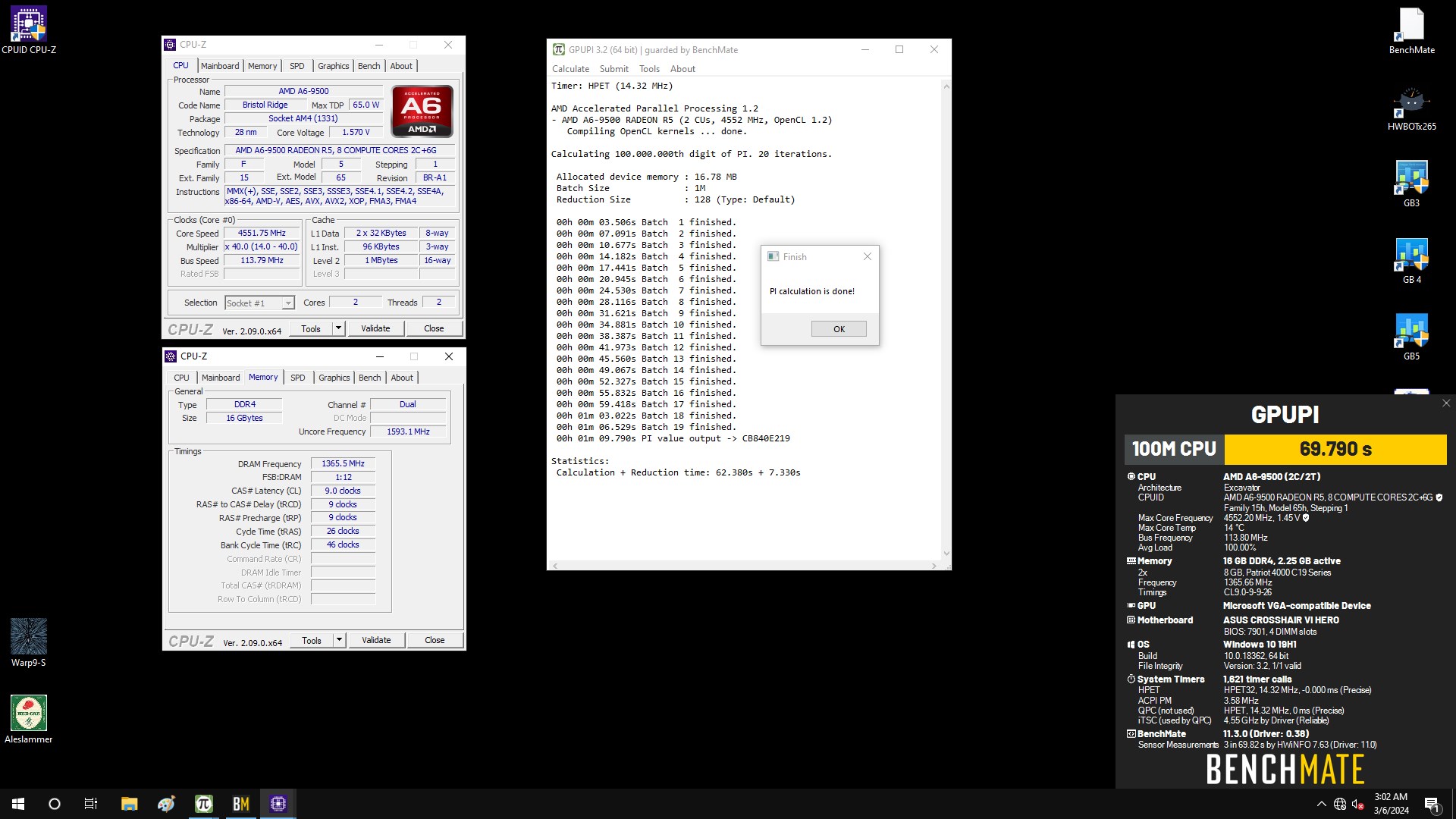Click the AMD A6 processor logo
The height and width of the screenshot is (819, 1456).
point(422,111)
